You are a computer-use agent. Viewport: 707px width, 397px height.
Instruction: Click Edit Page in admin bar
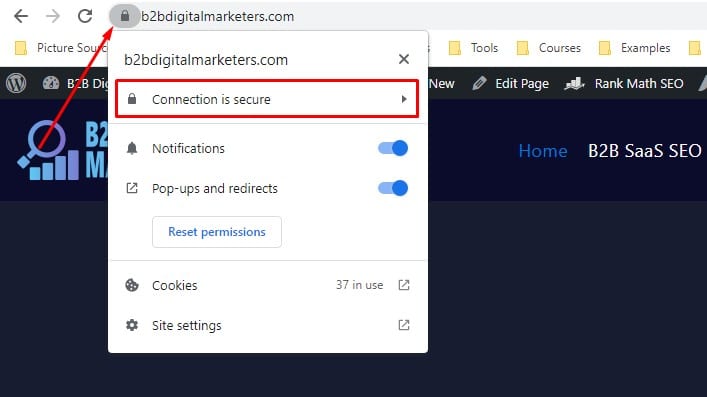pos(522,83)
